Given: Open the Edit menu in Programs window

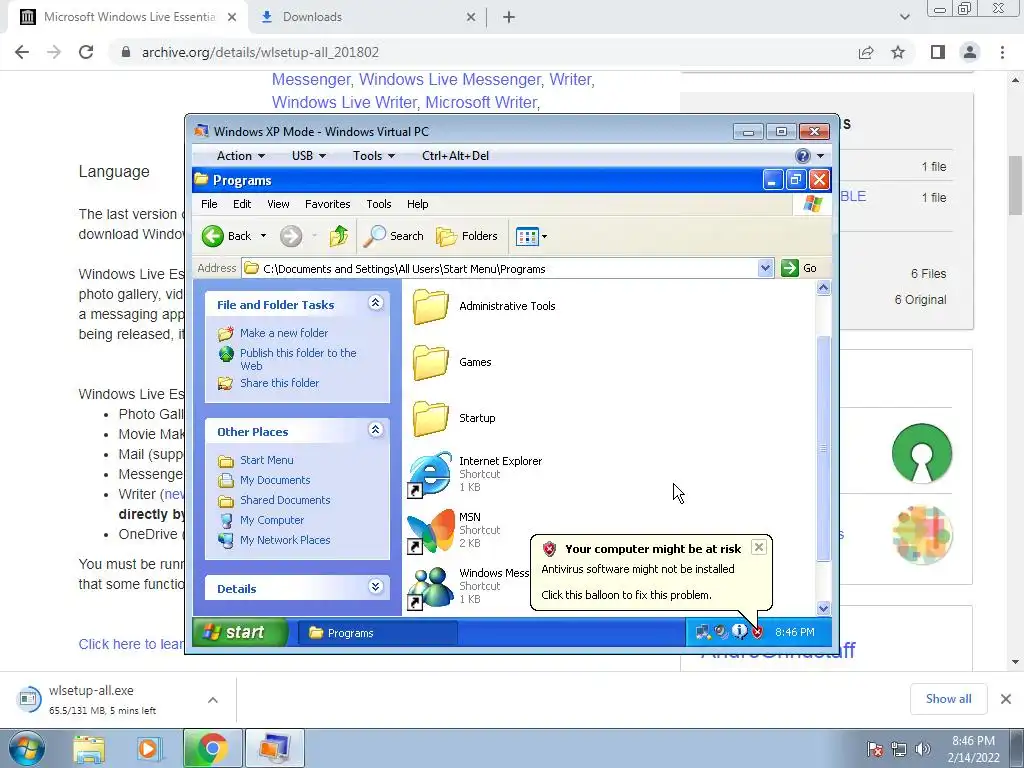Looking at the screenshot, I should click(242, 204).
